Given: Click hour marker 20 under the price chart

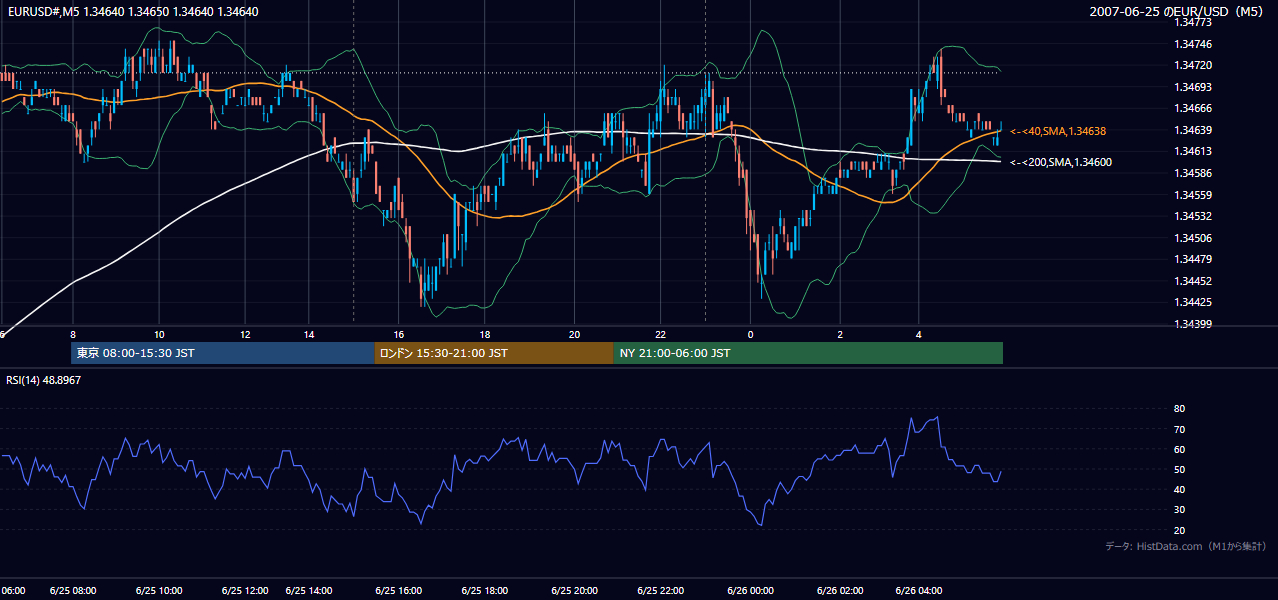Looking at the screenshot, I should 574,334.
